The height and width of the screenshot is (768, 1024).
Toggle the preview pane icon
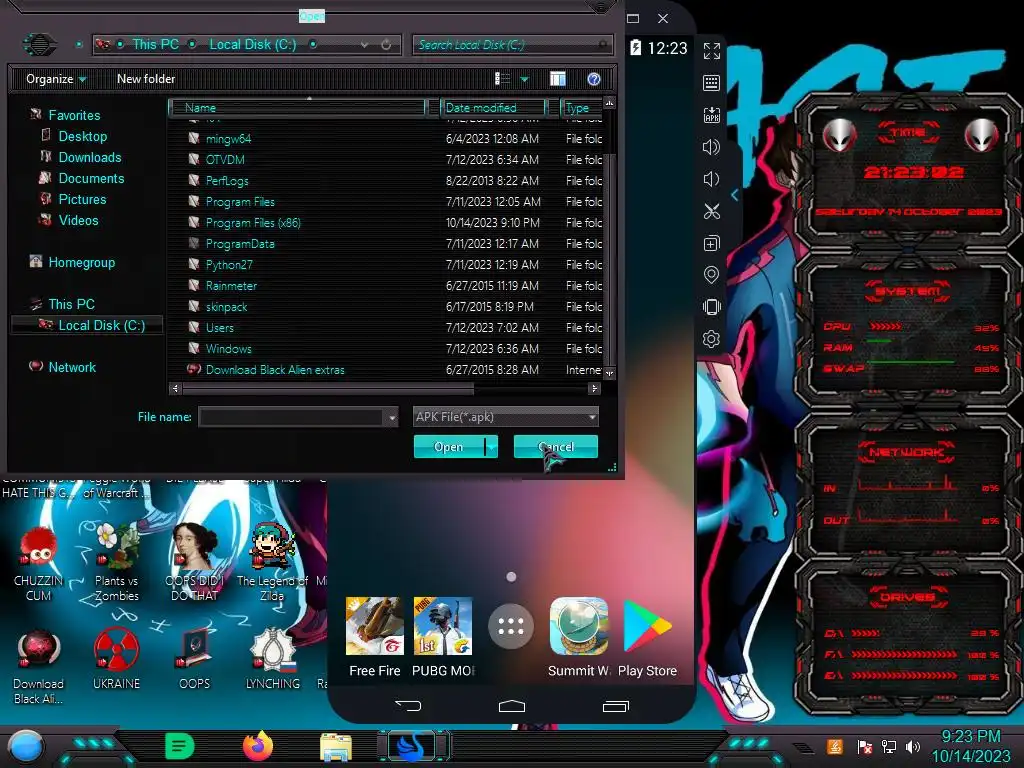click(558, 79)
